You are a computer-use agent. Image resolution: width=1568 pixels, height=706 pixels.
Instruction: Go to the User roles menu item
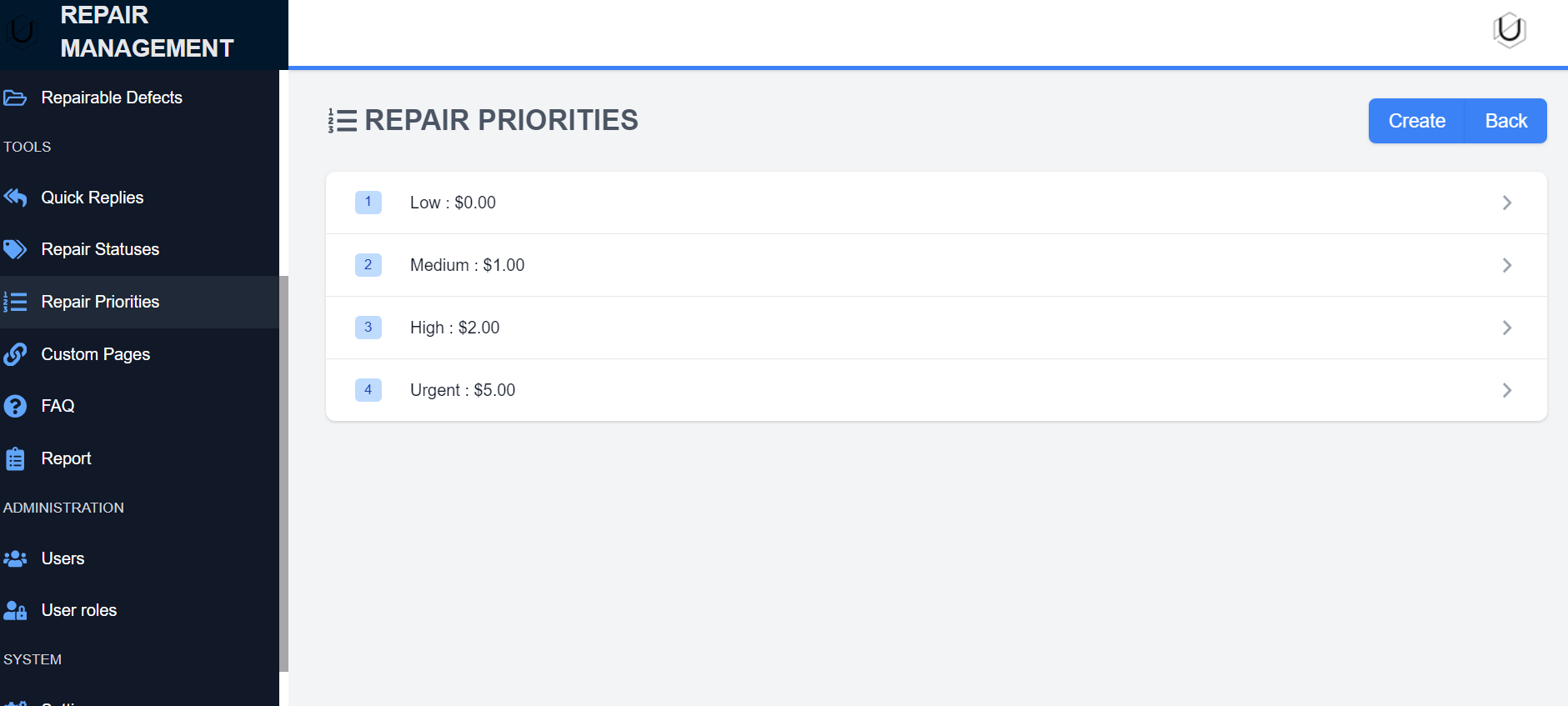(x=79, y=610)
